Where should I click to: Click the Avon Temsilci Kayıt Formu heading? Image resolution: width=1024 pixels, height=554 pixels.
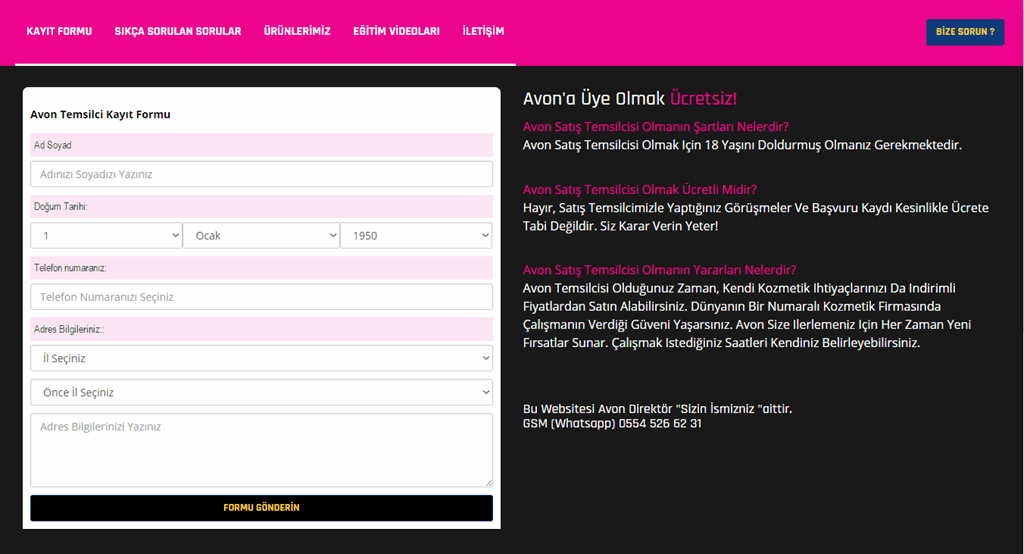pos(101,114)
